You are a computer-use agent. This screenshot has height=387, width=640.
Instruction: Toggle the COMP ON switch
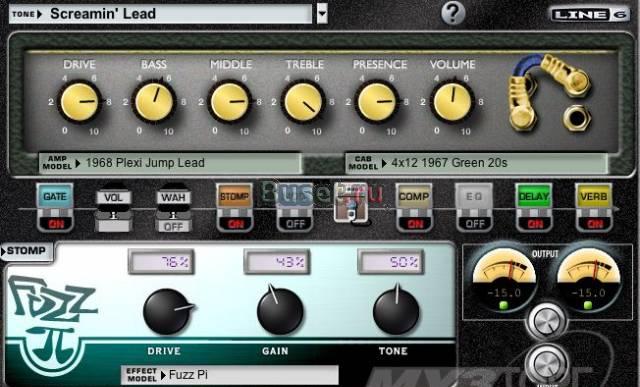pyautogui.click(x=414, y=224)
